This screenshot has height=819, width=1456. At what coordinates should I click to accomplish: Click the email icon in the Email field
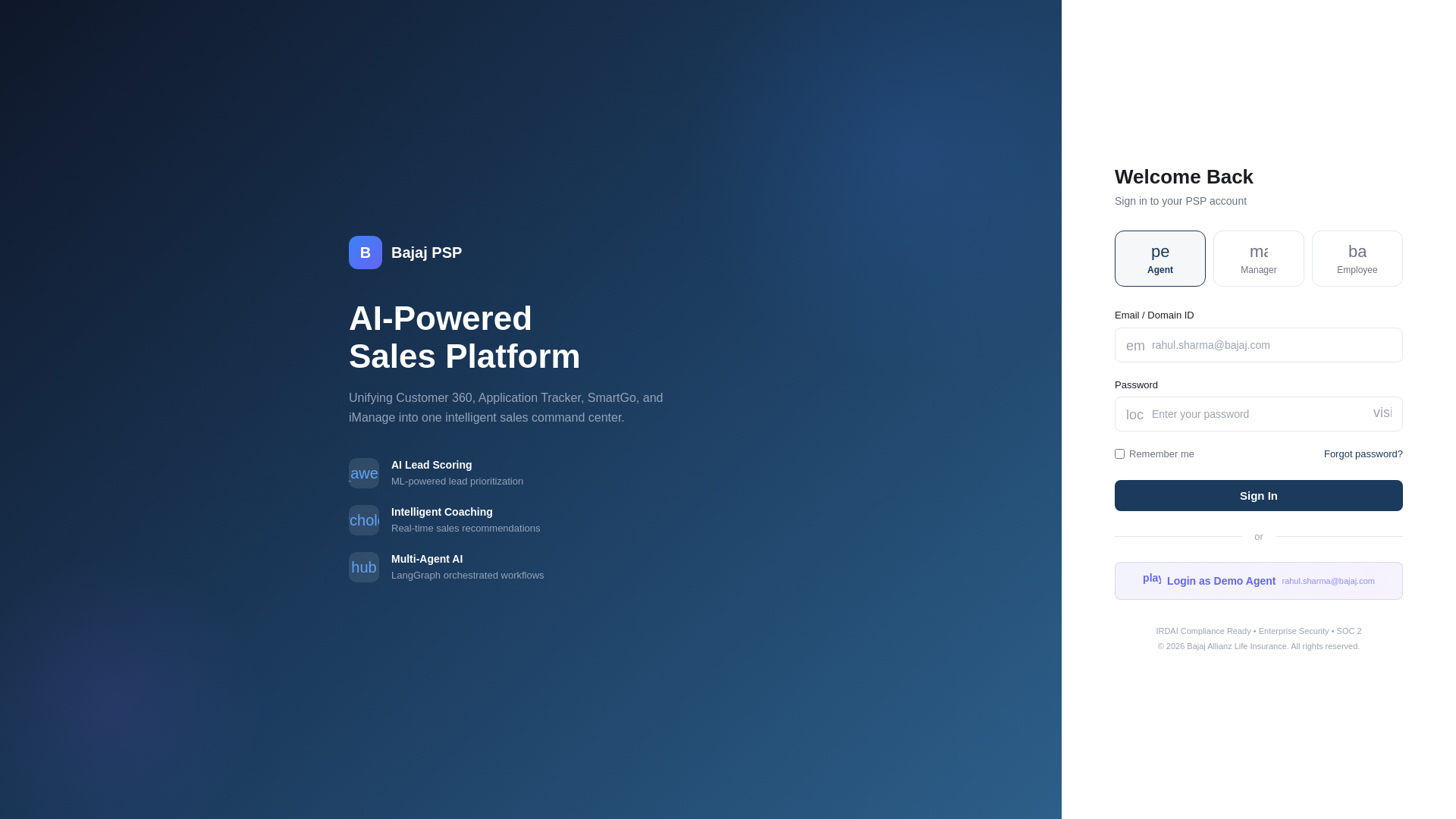click(1135, 346)
